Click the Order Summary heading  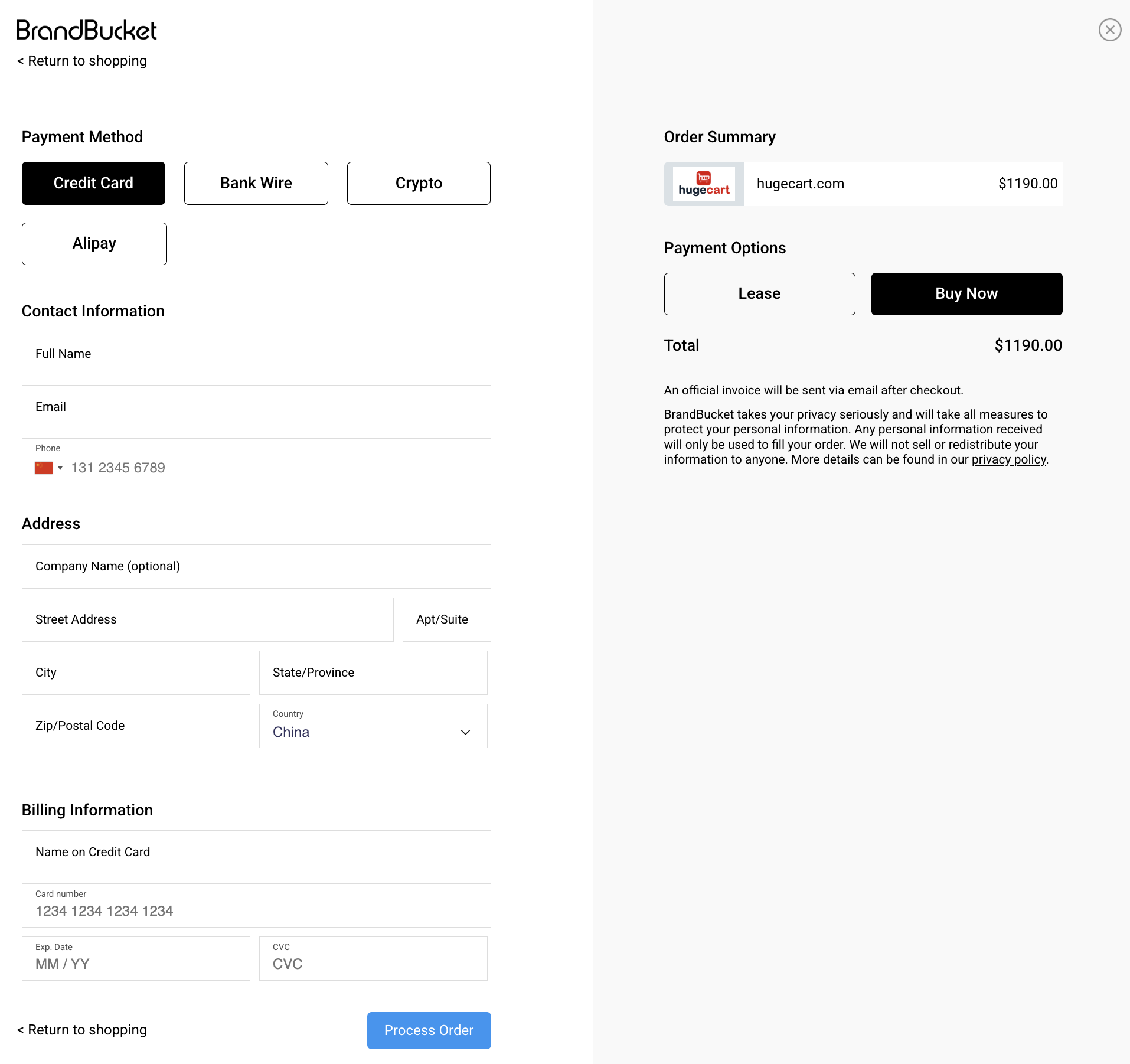(720, 137)
